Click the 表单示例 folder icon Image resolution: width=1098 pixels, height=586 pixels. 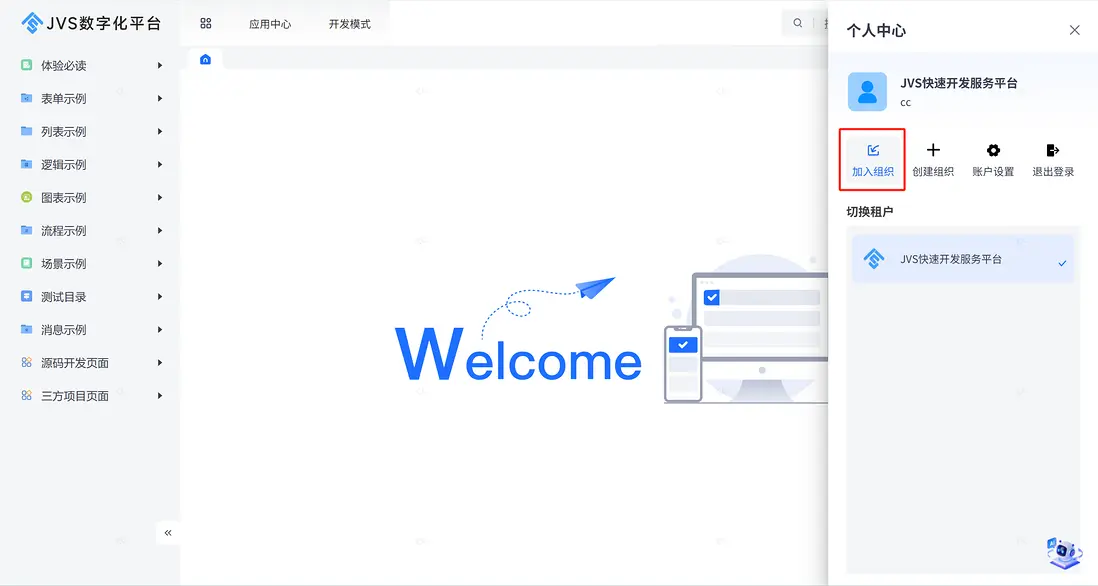click(x=27, y=98)
